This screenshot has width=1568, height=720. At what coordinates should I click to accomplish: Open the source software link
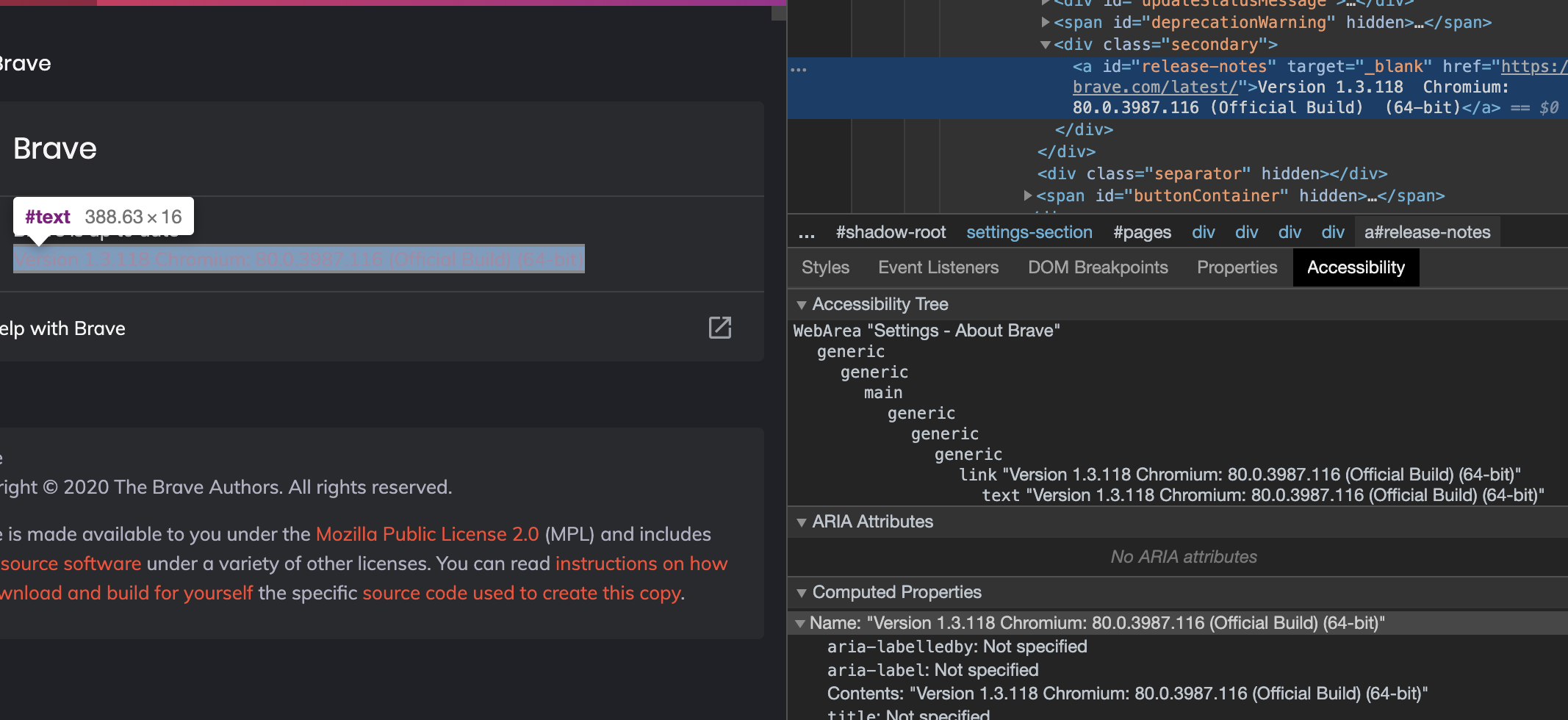71,564
